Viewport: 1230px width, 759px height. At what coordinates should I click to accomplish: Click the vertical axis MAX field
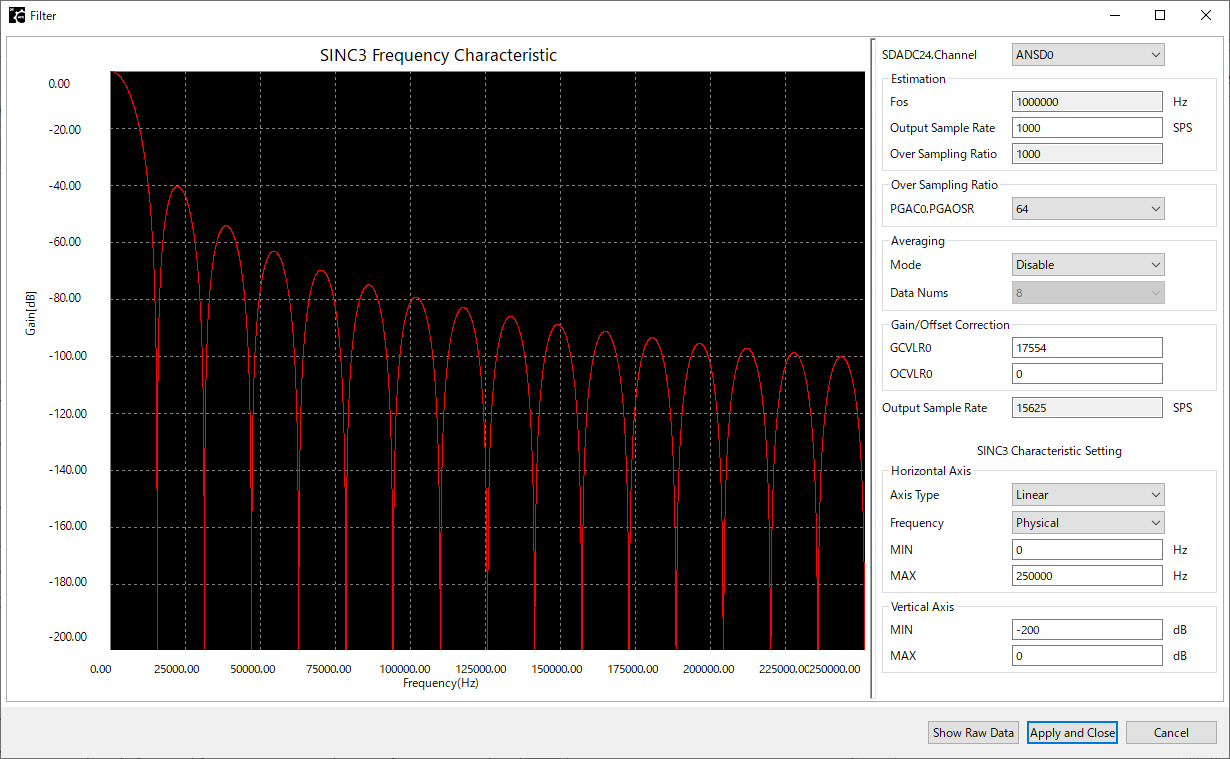[x=1087, y=656]
